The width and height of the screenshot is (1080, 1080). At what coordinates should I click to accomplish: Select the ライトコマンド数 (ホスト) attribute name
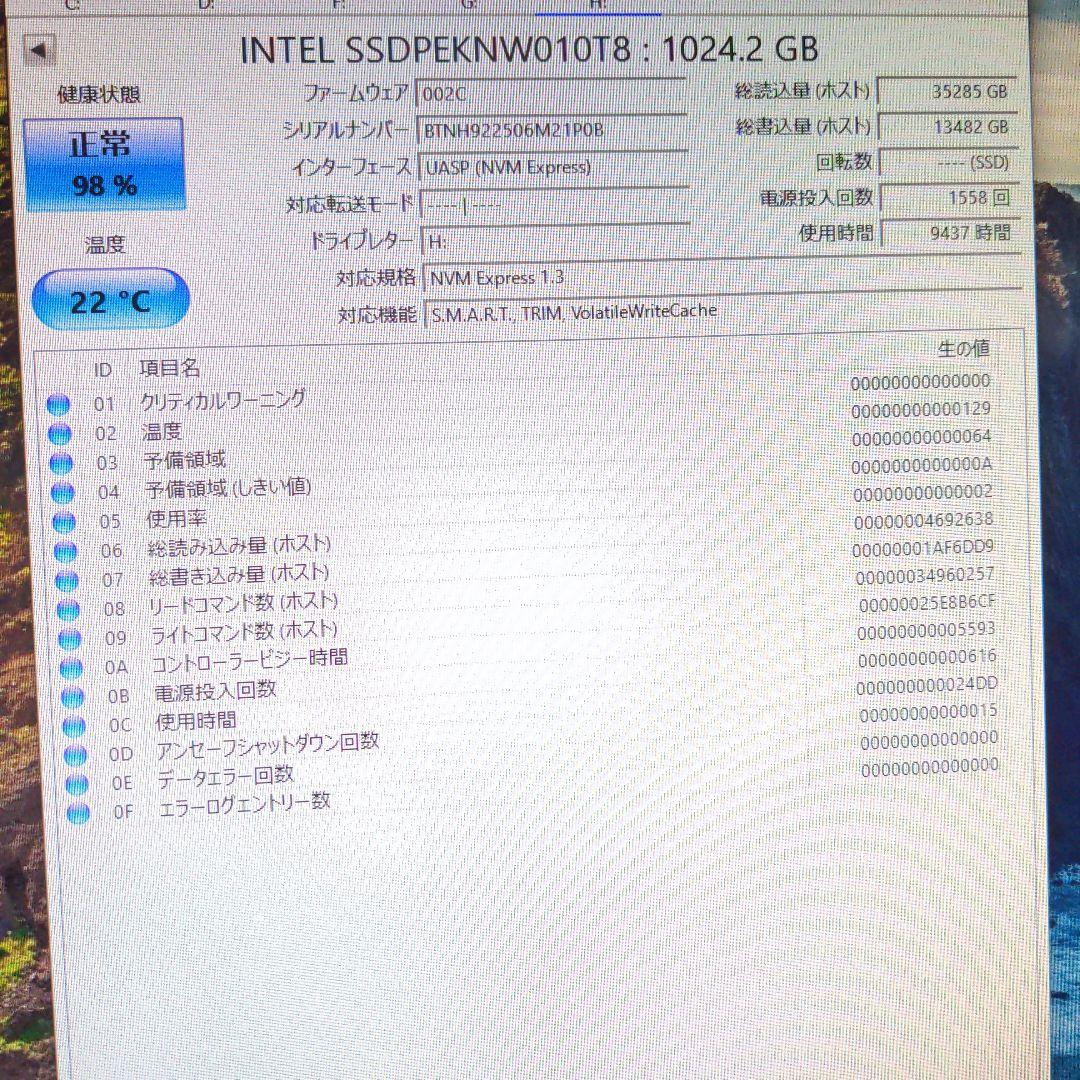pyautogui.click(x=244, y=632)
